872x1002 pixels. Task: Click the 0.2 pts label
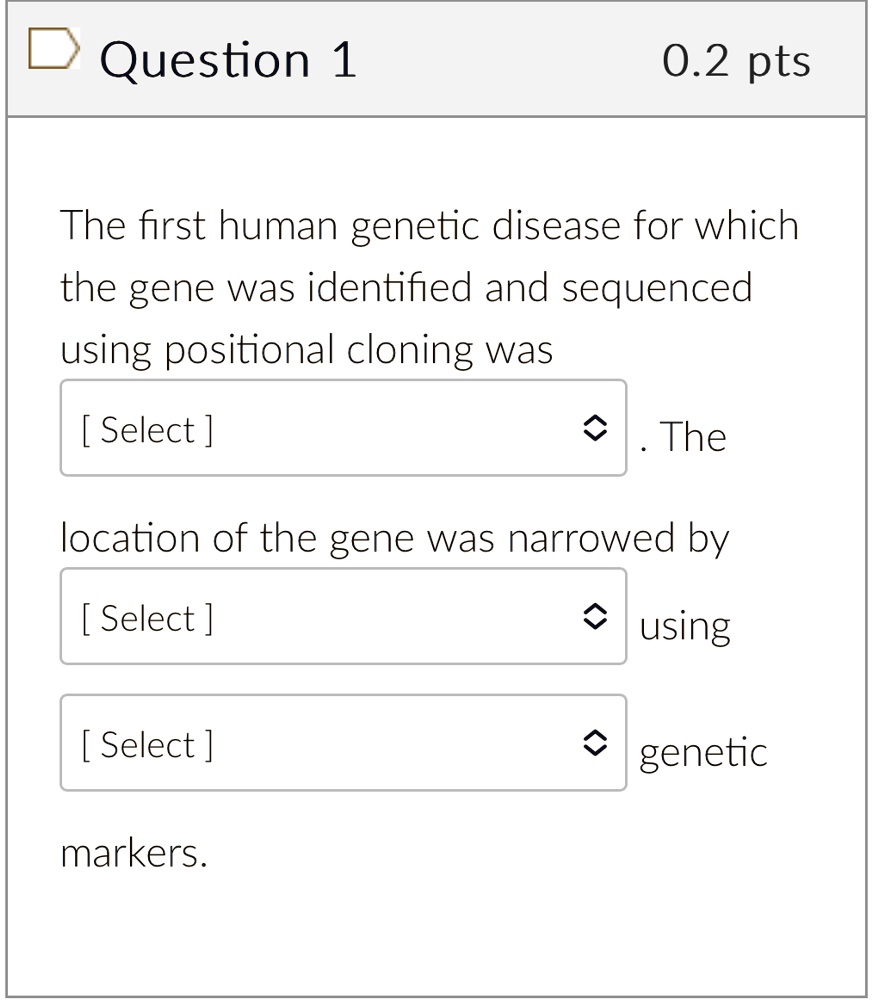(x=737, y=60)
